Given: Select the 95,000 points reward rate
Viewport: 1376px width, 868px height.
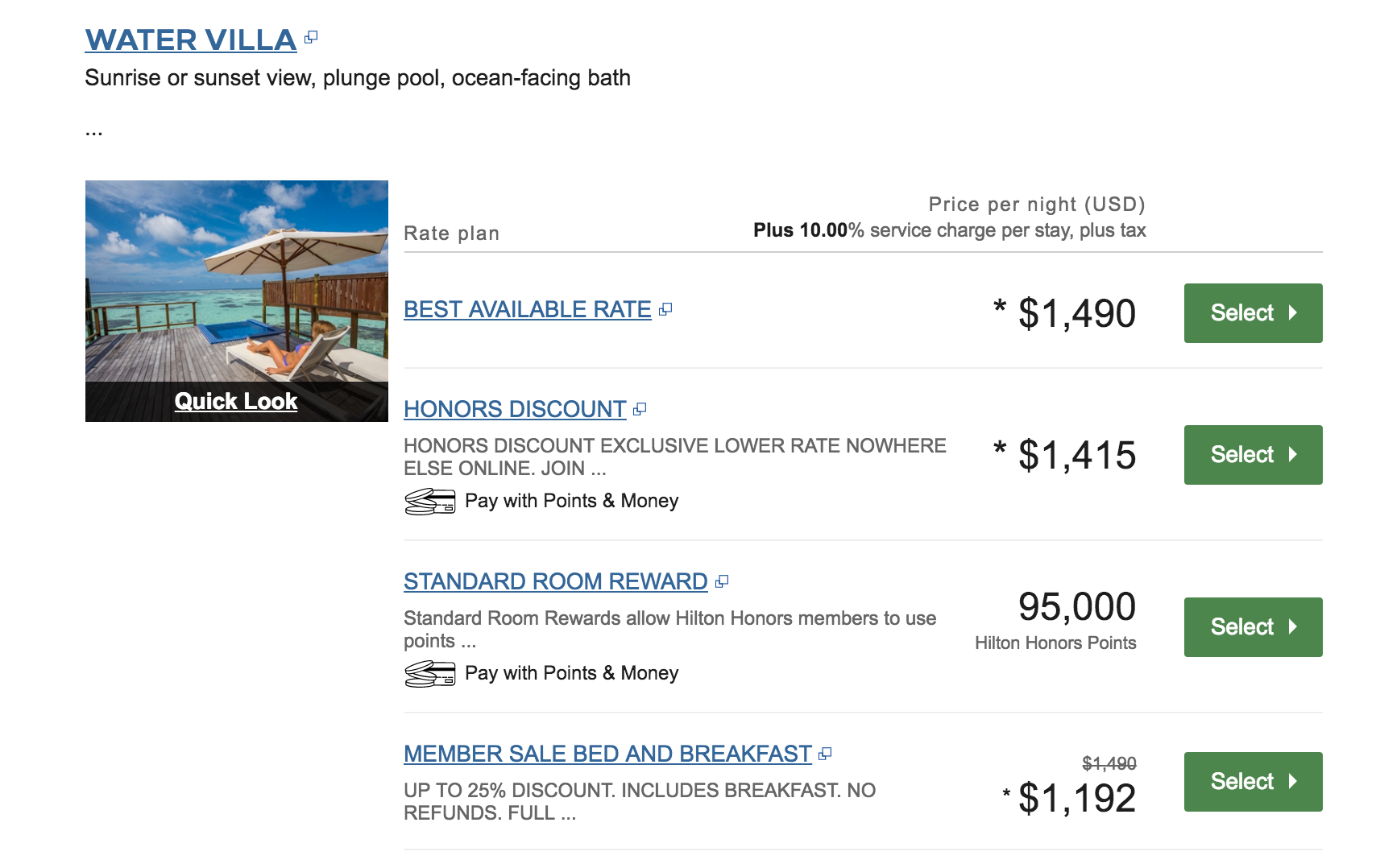Looking at the screenshot, I should 1253,627.
